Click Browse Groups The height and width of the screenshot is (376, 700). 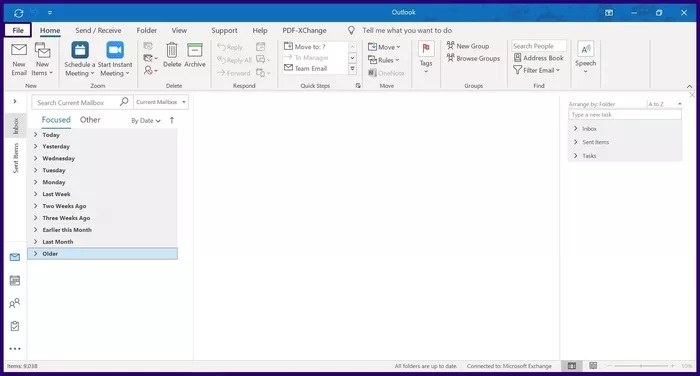tap(473, 58)
